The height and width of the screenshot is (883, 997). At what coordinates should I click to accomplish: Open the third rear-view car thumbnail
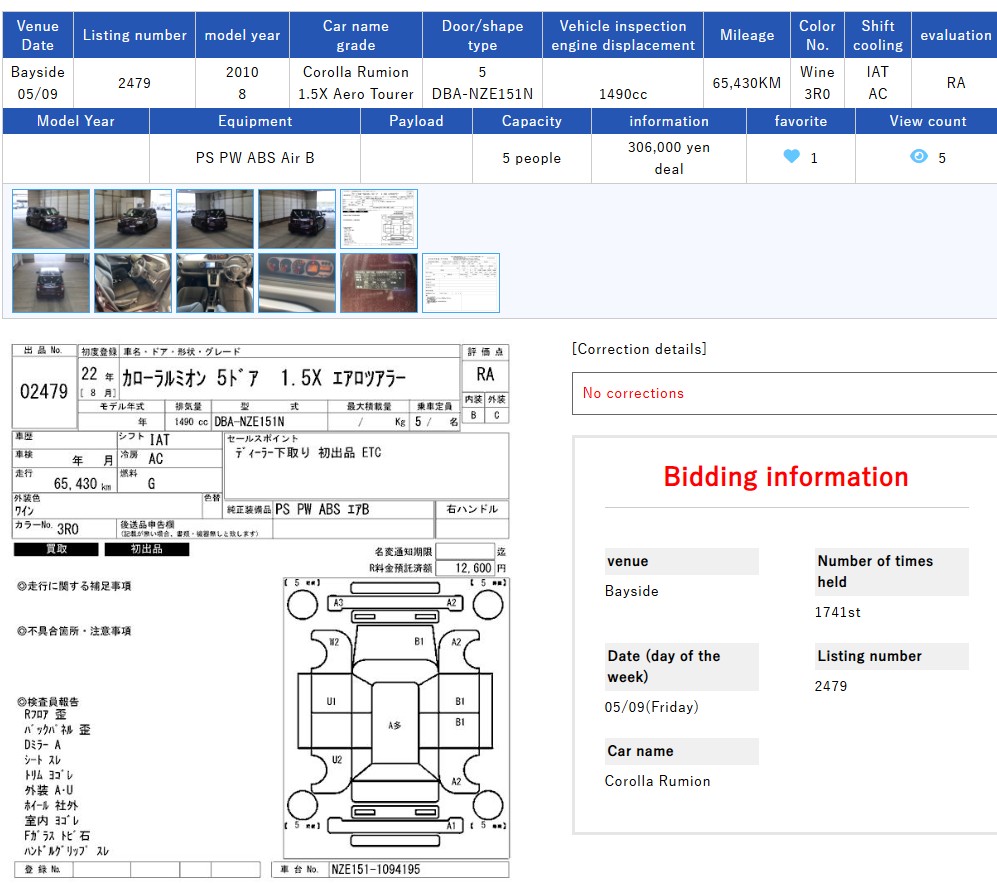click(x=215, y=219)
